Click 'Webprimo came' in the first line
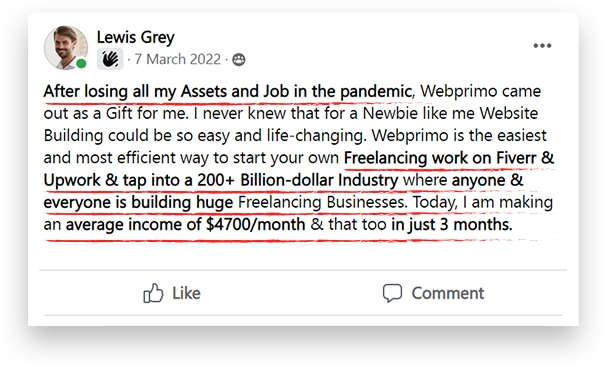The height and width of the screenshot is (367, 604). coord(480,92)
